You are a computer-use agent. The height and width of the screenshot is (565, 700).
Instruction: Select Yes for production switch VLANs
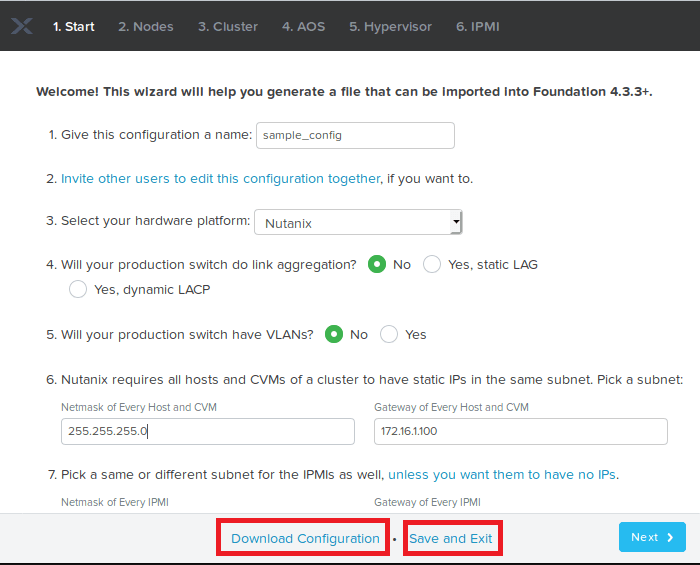[x=389, y=334]
